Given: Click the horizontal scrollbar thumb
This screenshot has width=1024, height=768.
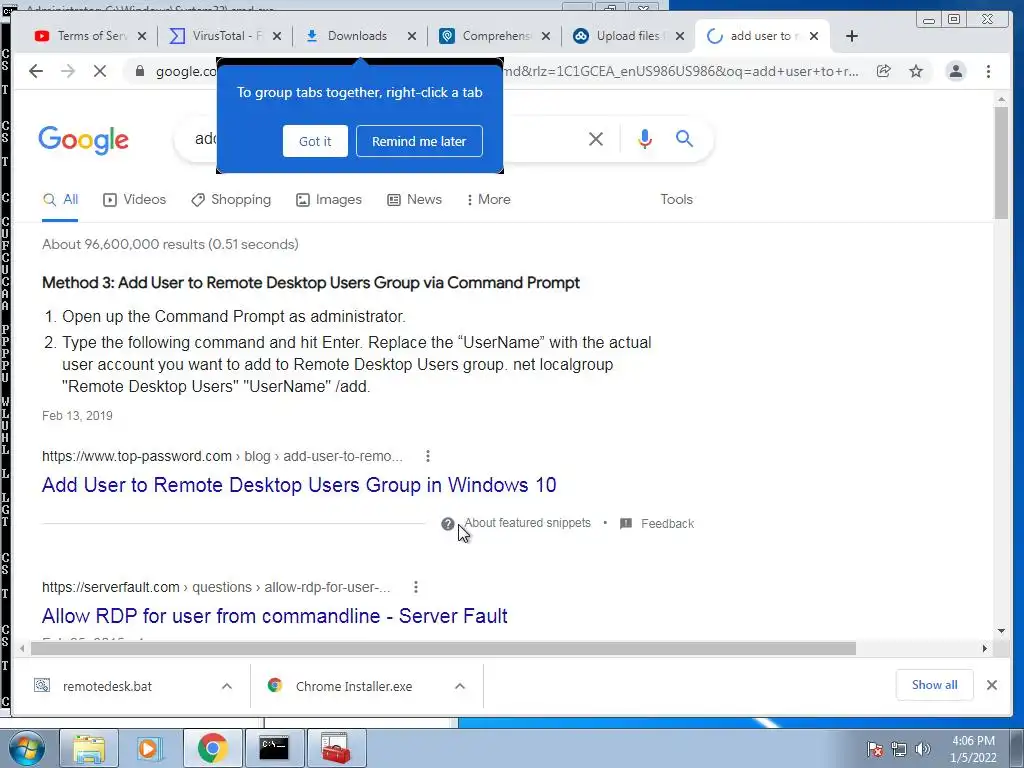Looking at the screenshot, I should pyautogui.click(x=443, y=648).
